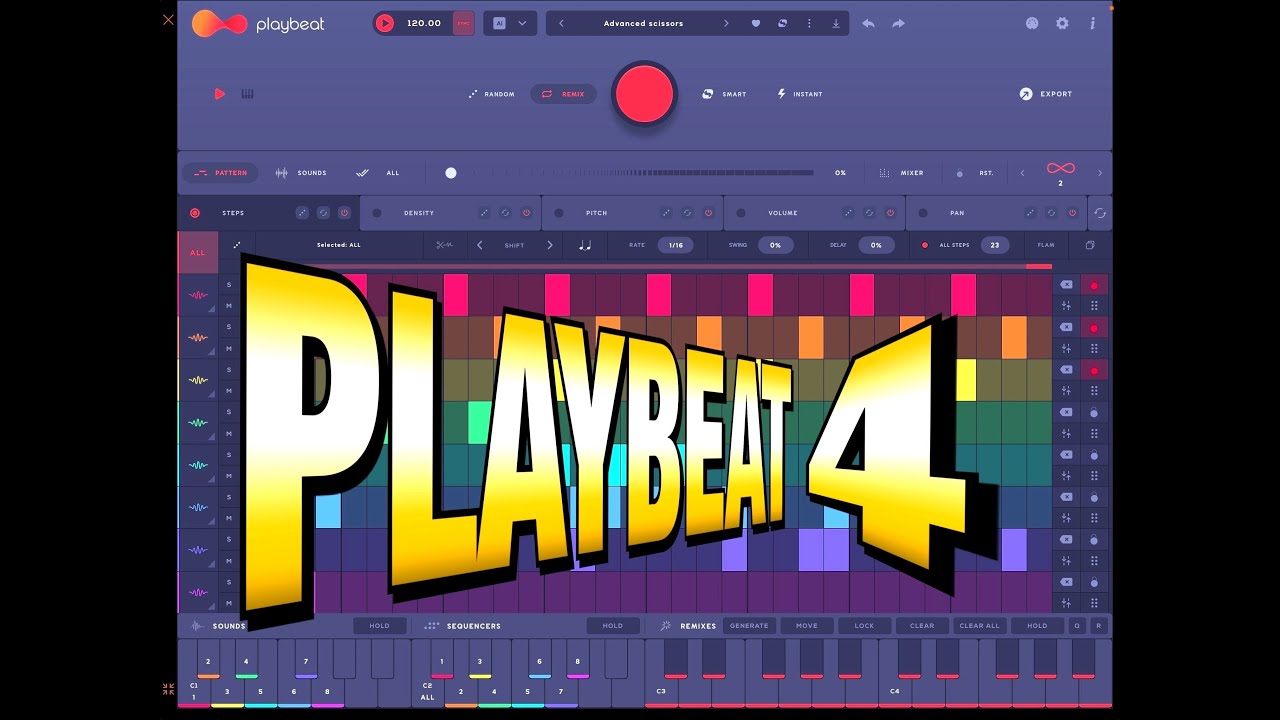The height and width of the screenshot is (720, 1280).
Task: Hit the big red remix button
Action: [644, 94]
